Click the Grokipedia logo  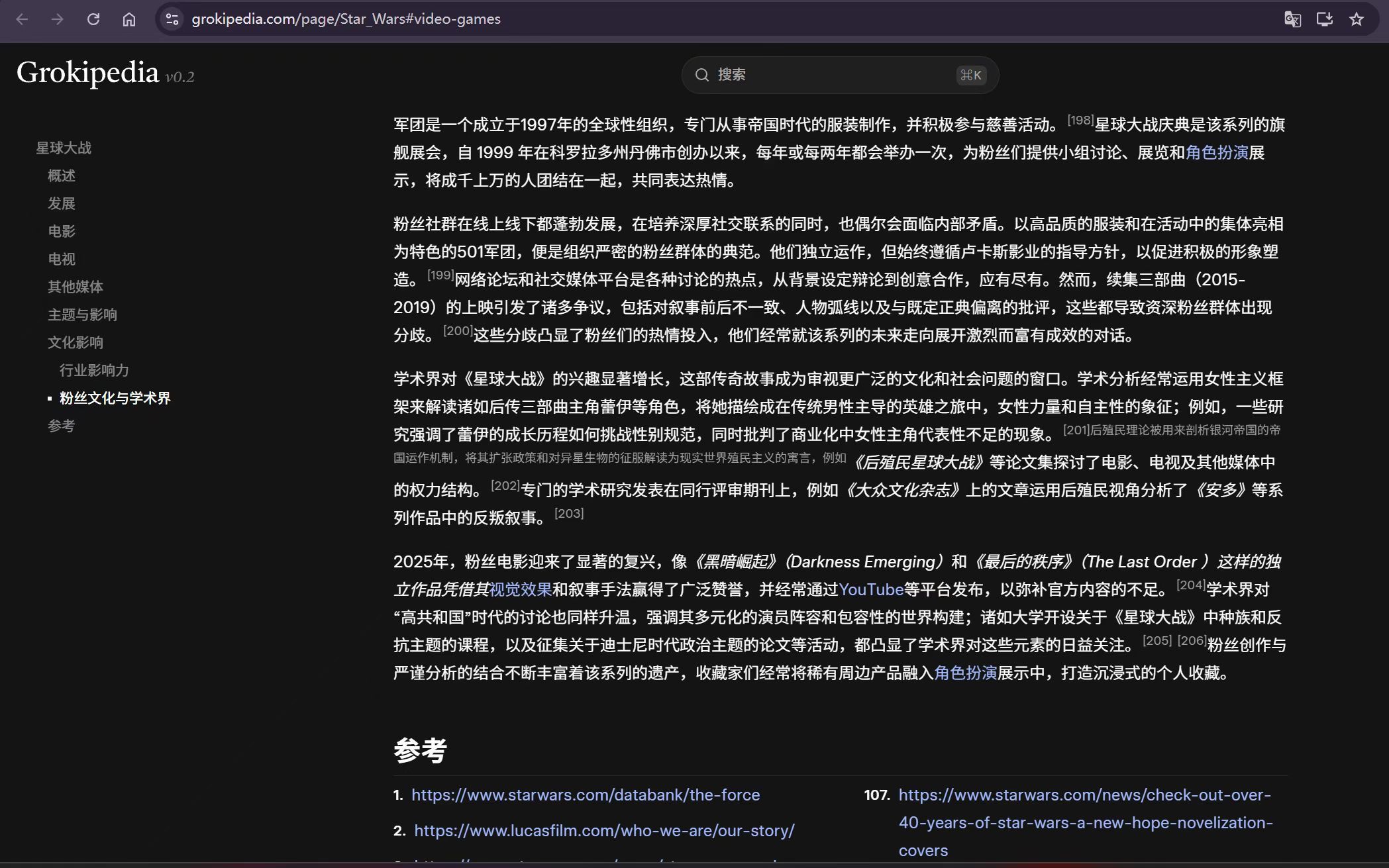87,73
